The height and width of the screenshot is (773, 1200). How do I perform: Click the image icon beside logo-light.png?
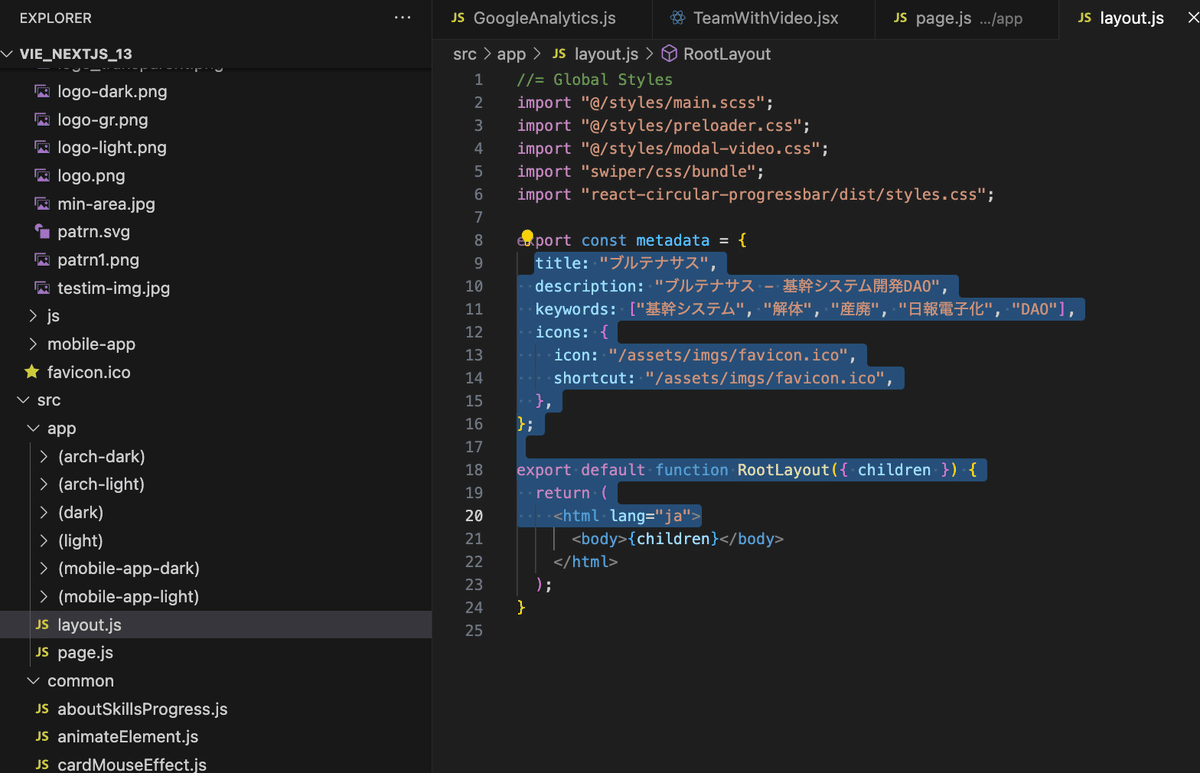(42, 147)
